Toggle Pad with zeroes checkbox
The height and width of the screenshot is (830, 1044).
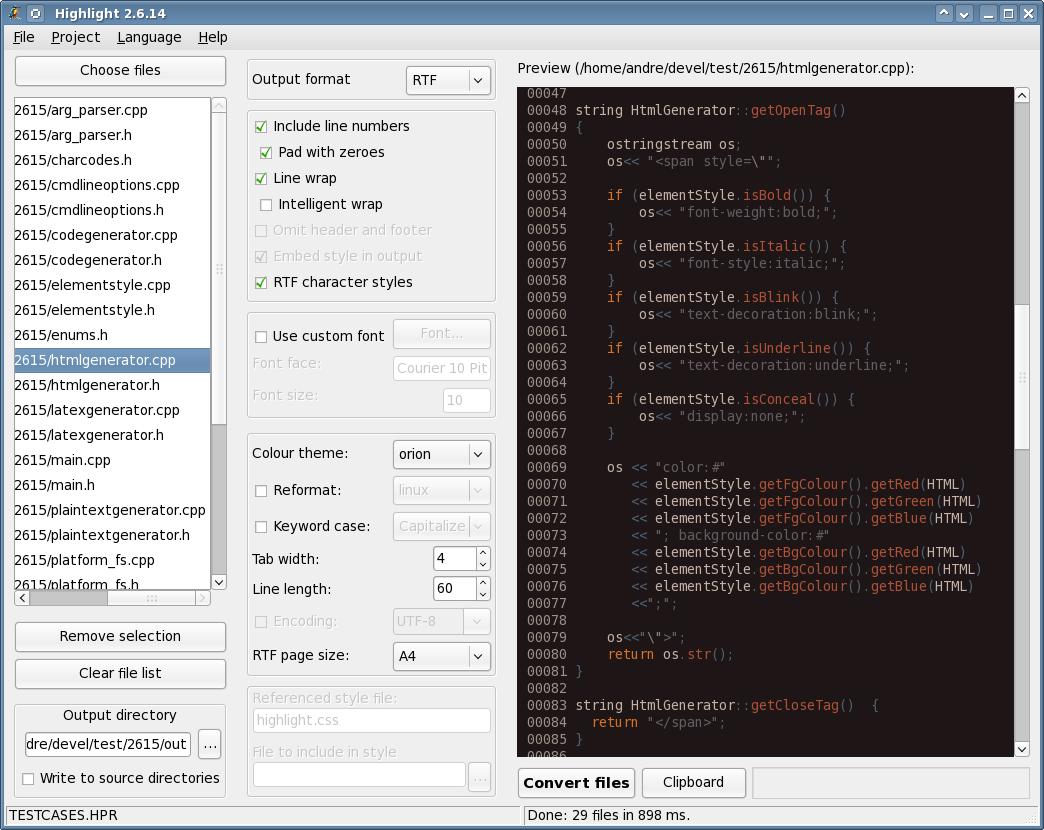tap(266, 152)
